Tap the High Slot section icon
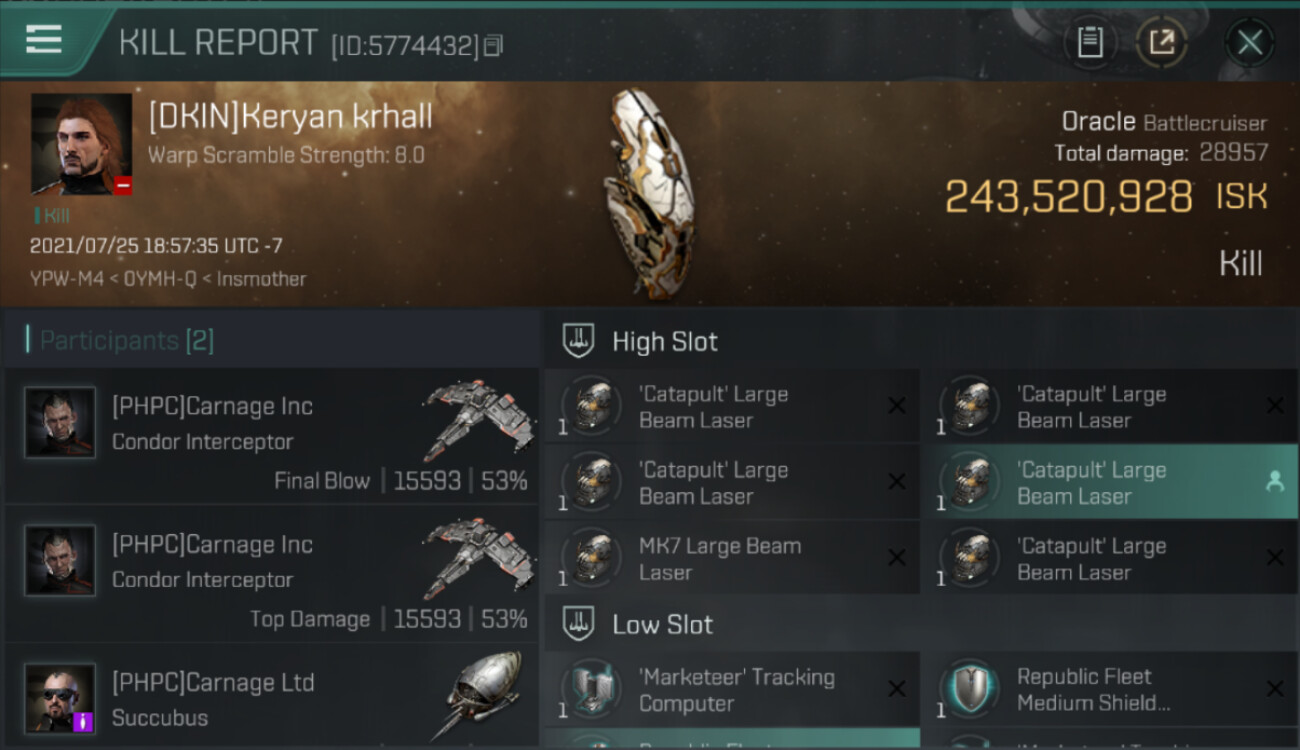This screenshot has height=750, width=1300. [x=578, y=341]
